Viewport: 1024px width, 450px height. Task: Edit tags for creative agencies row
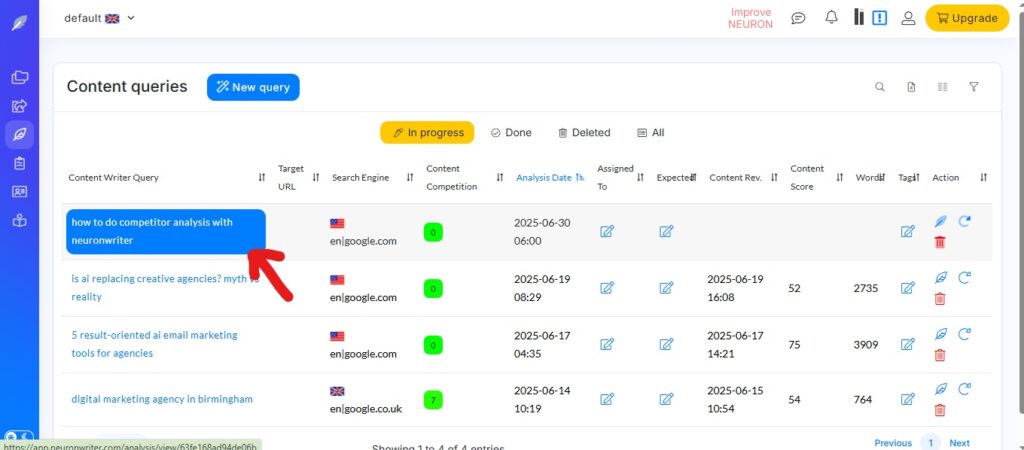[x=907, y=288]
